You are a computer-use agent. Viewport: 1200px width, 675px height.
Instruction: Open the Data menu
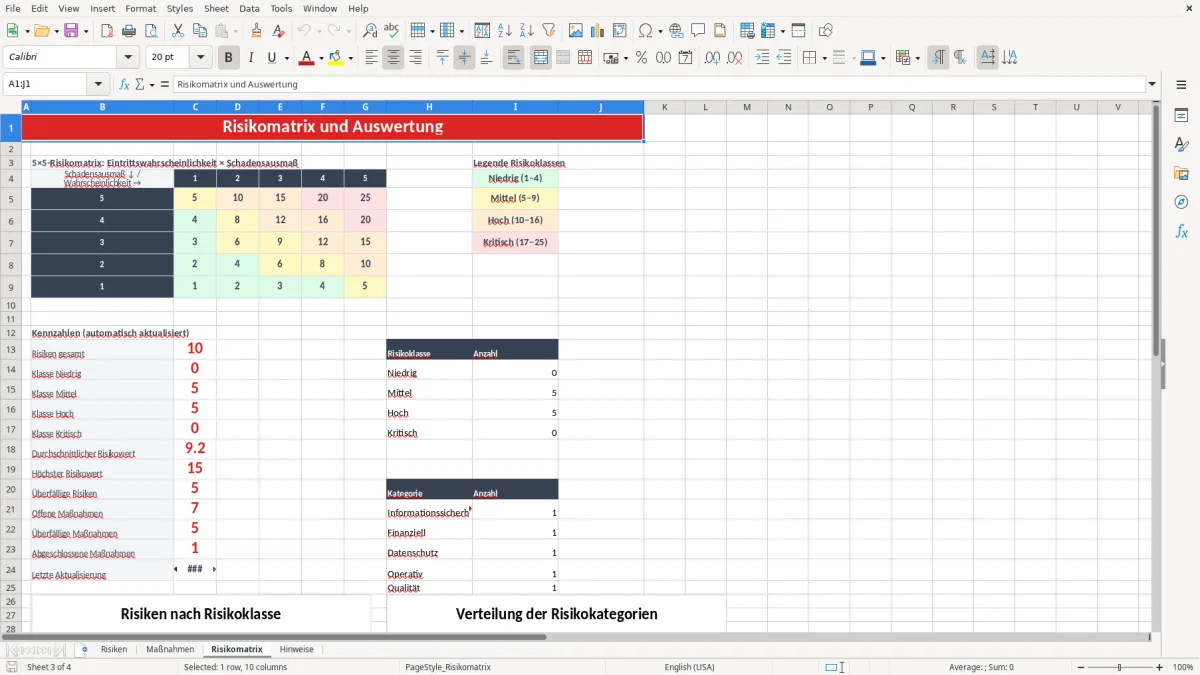(249, 8)
